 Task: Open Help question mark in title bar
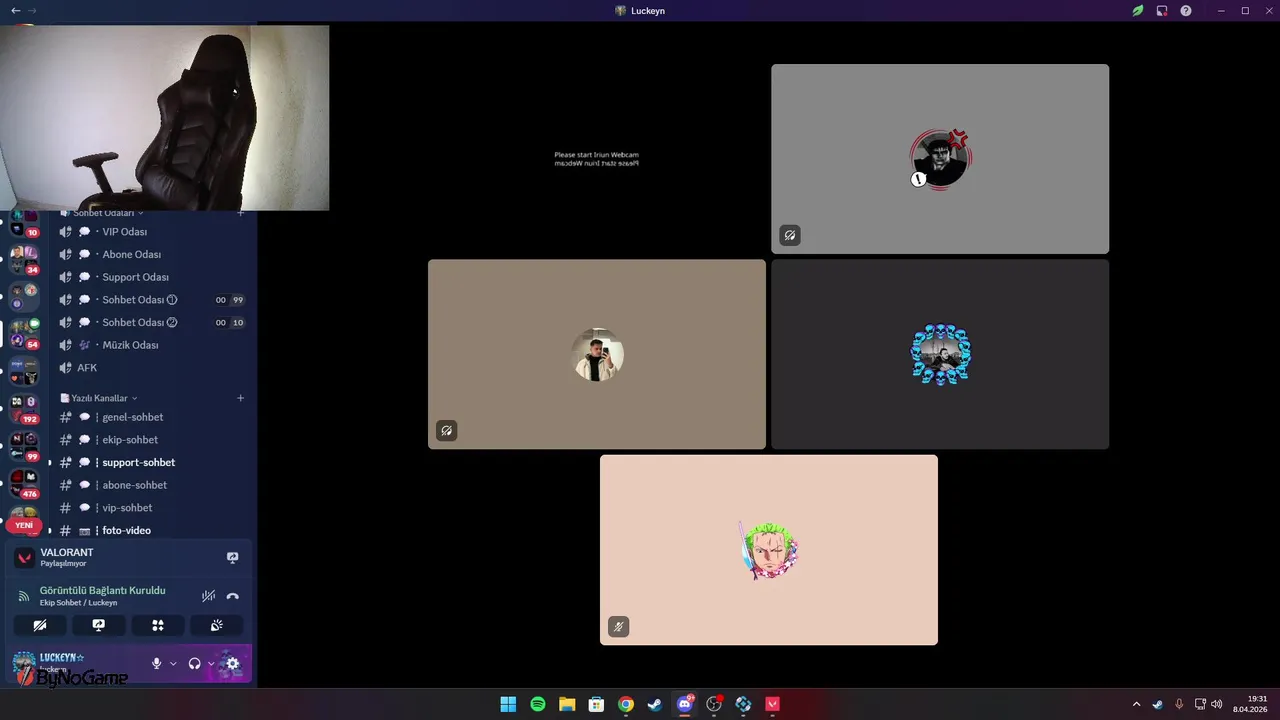point(1186,10)
